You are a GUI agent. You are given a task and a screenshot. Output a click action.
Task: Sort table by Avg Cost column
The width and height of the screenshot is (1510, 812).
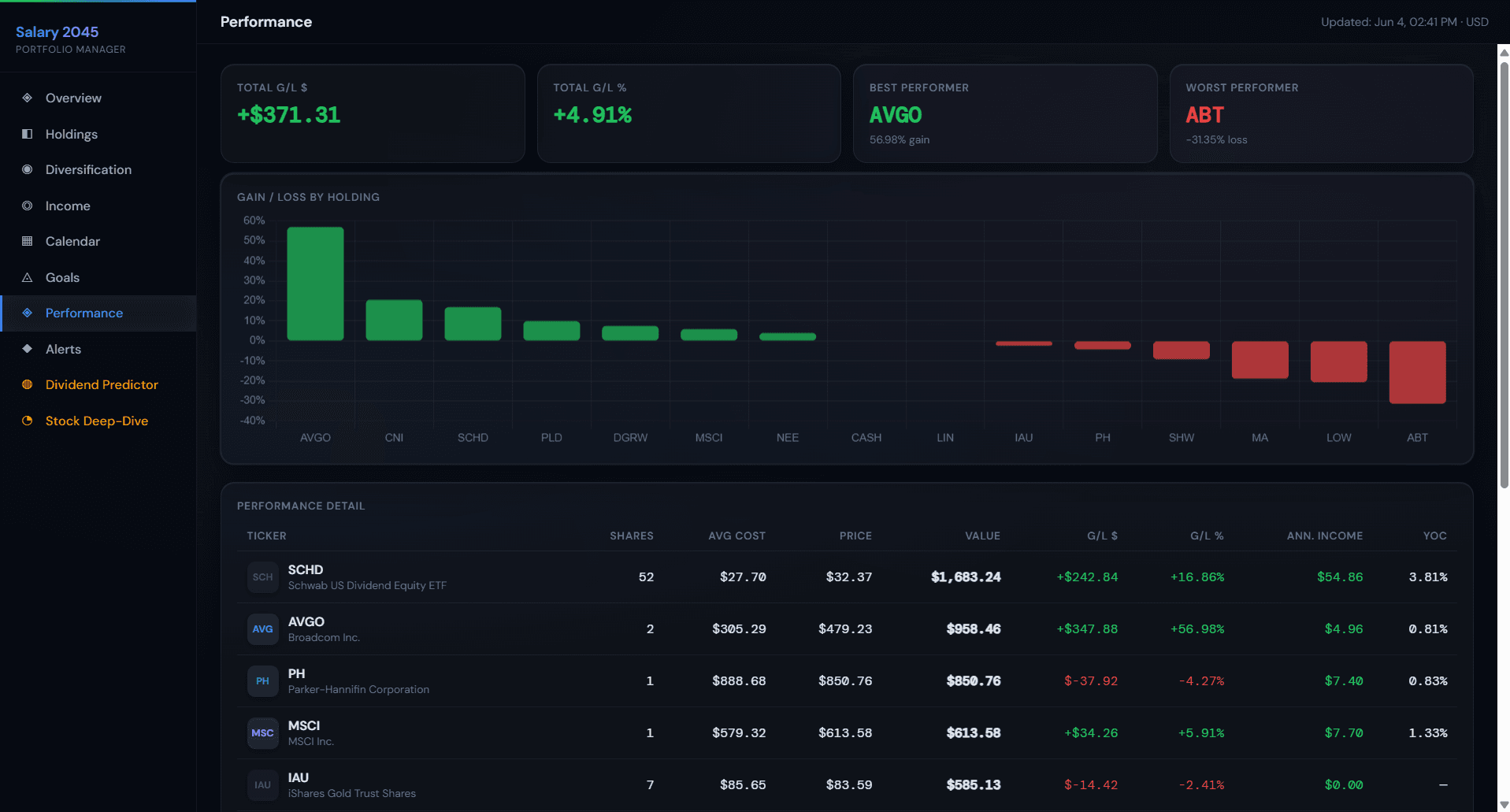[x=736, y=536]
